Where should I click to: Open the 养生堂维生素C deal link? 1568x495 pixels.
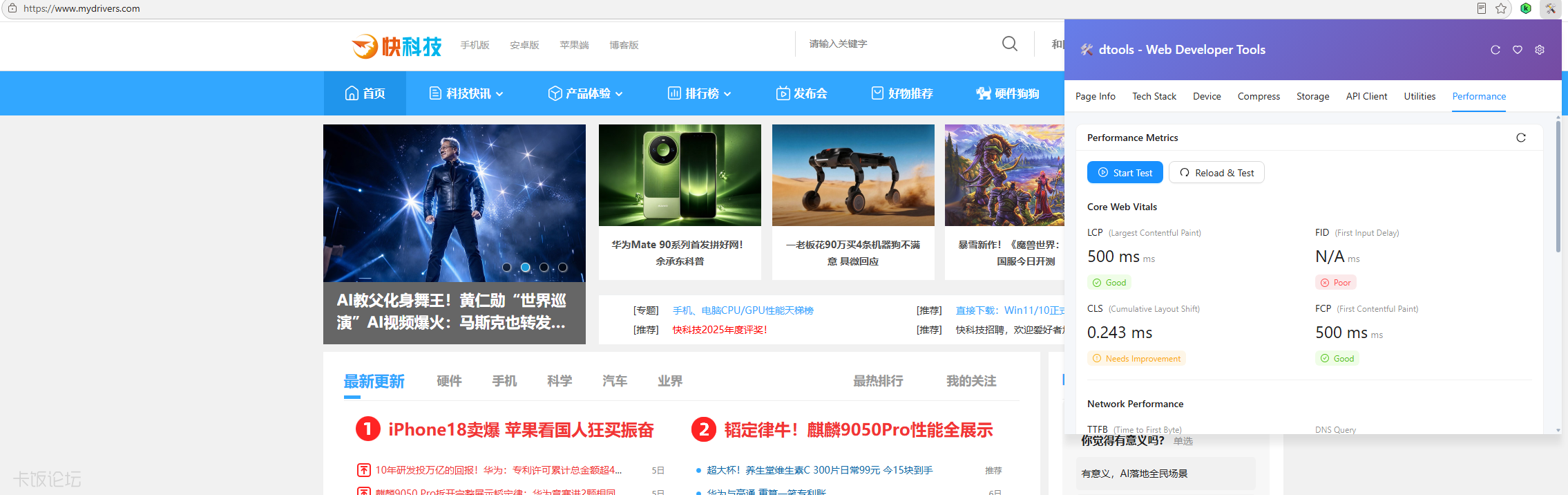click(x=820, y=470)
